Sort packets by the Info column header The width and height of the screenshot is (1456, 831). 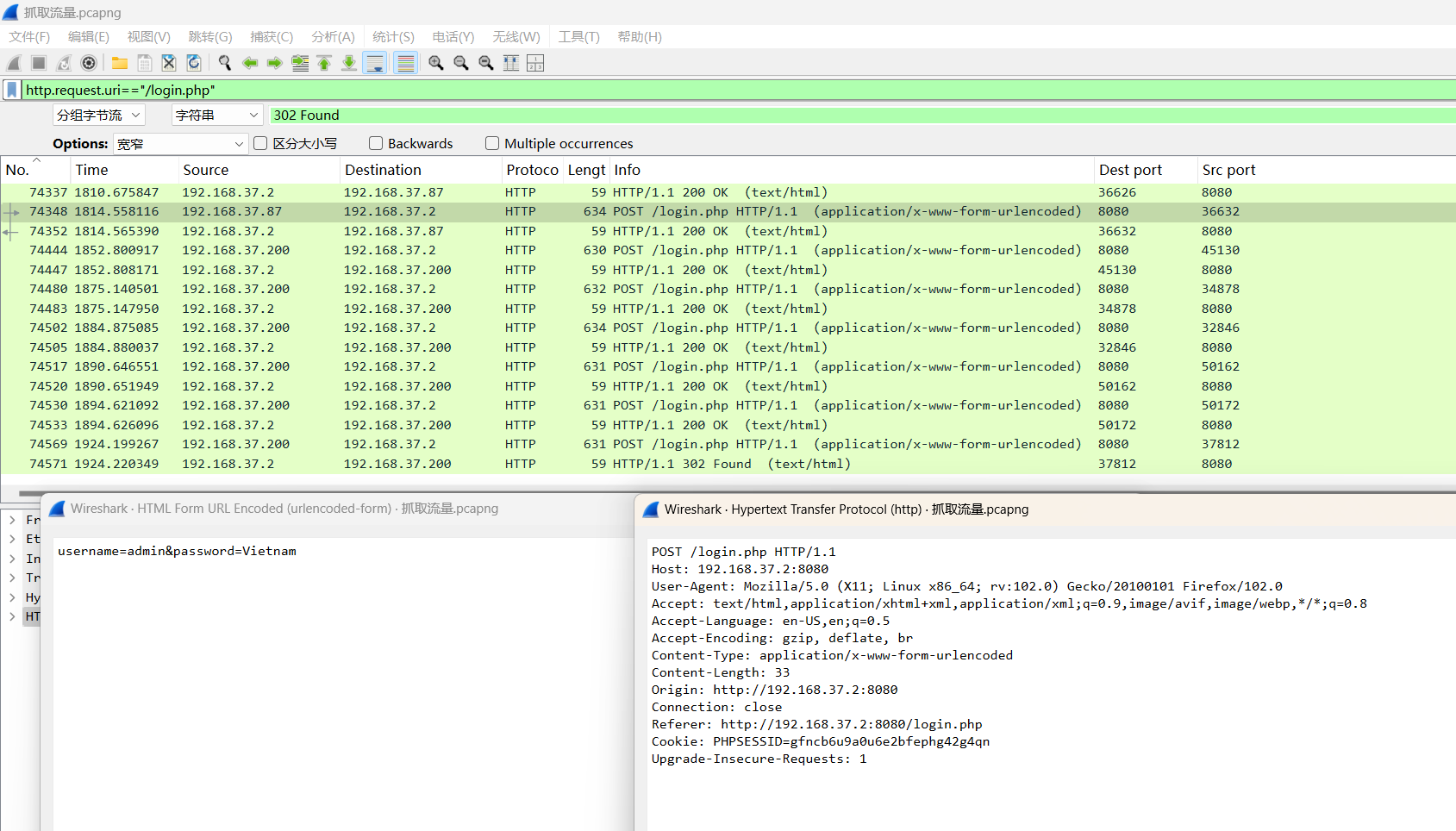coord(853,170)
